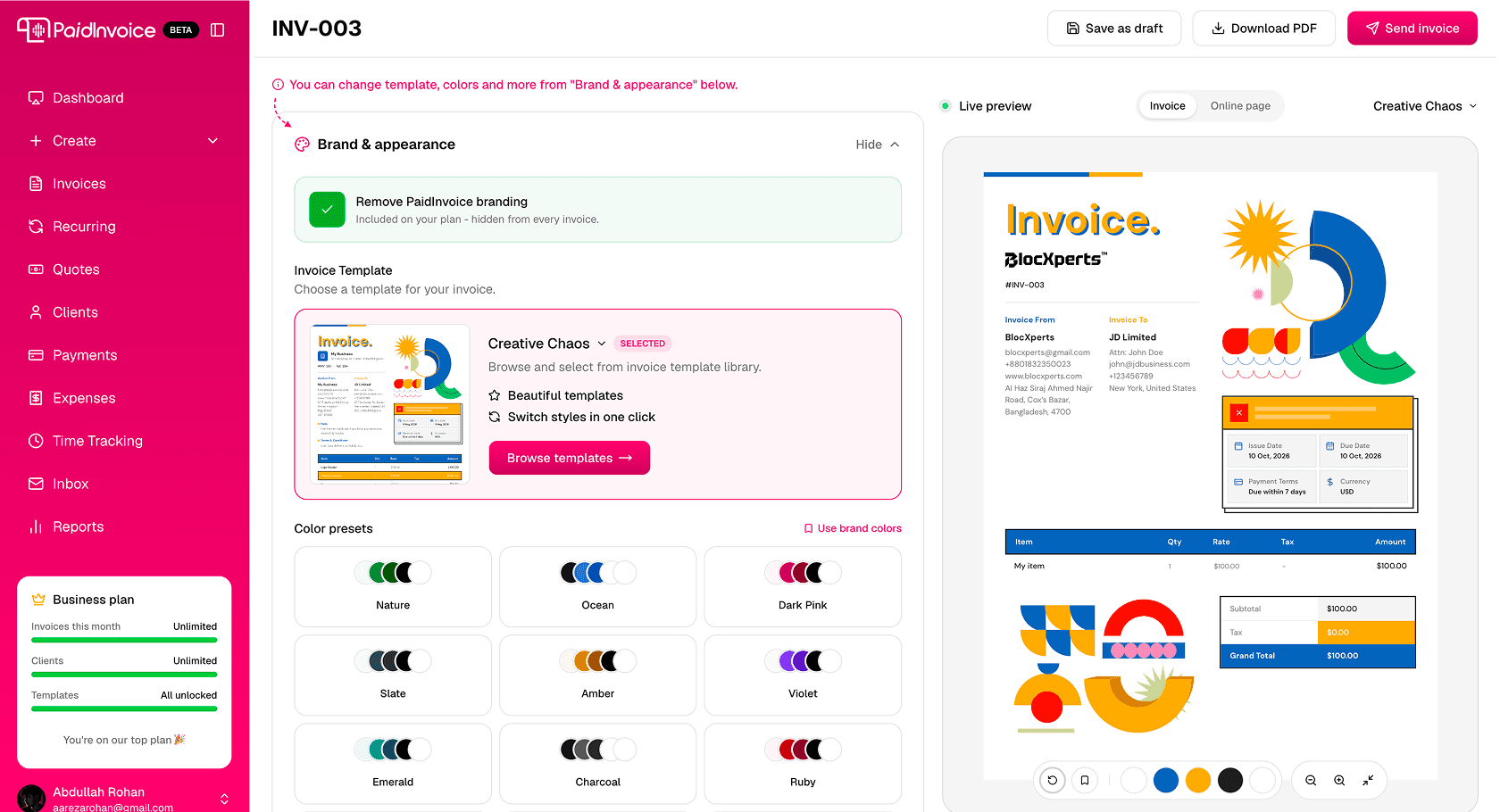This screenshot has height=812, width=1500.
Task: Select the blue color swatch in preview toolbar
Action: (1166, 780)
